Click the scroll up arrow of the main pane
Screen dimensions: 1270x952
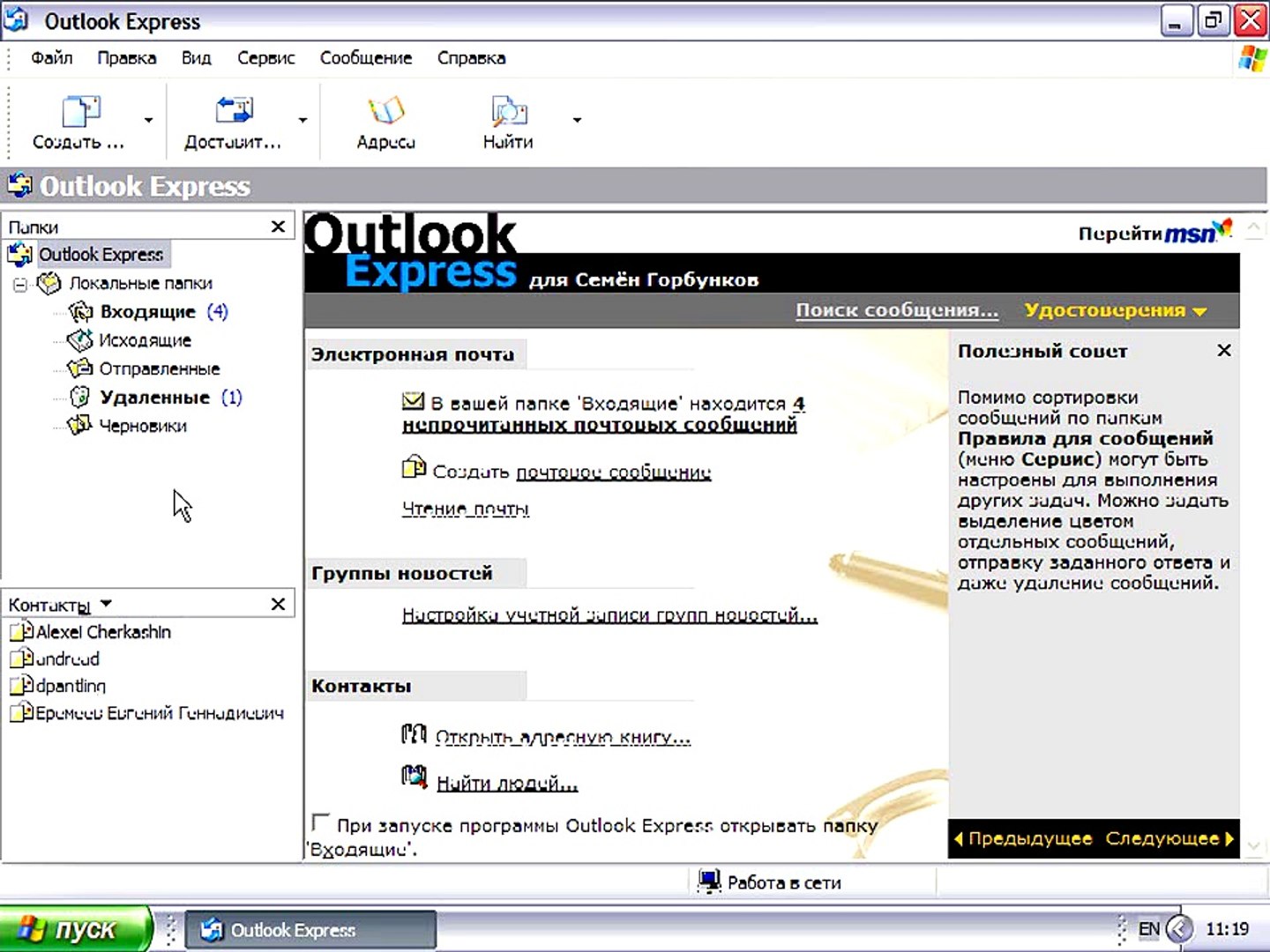(1254, 228)
